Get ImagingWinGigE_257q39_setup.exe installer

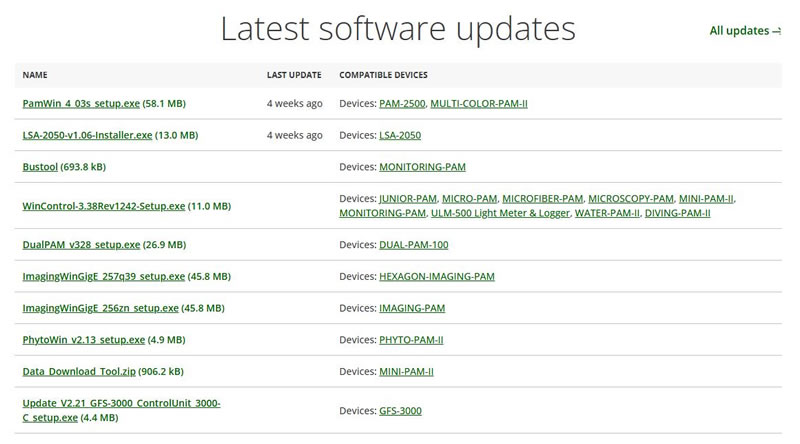pos(103,276)
